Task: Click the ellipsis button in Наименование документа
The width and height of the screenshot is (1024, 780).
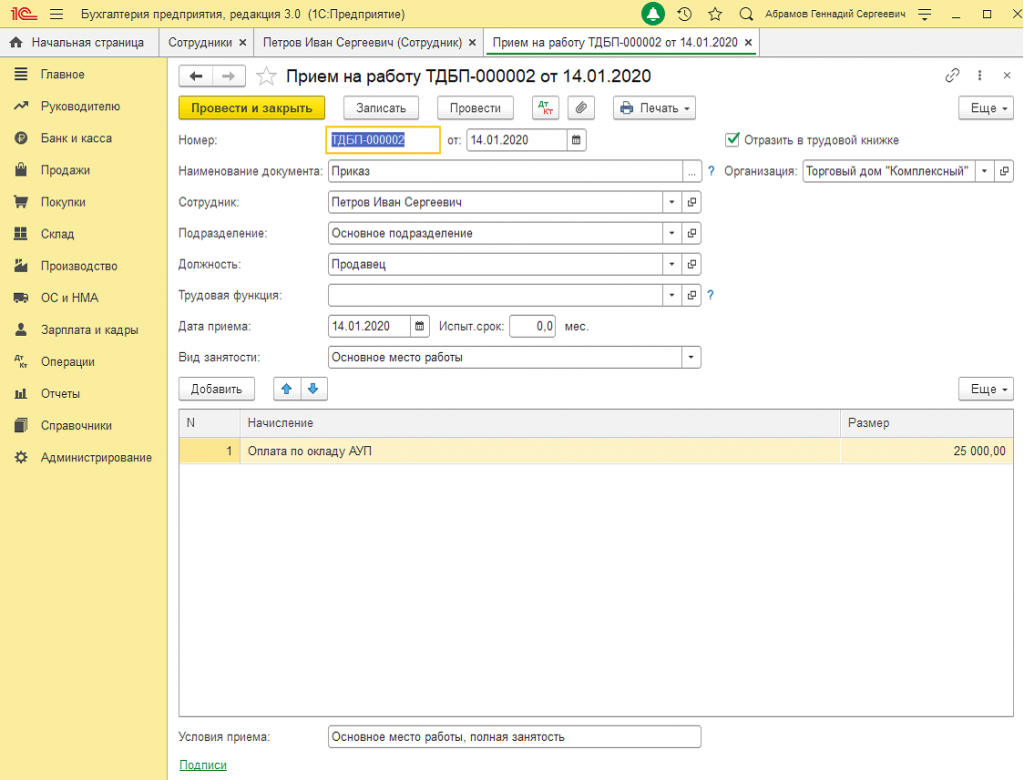Action: [x=692, y=171]
